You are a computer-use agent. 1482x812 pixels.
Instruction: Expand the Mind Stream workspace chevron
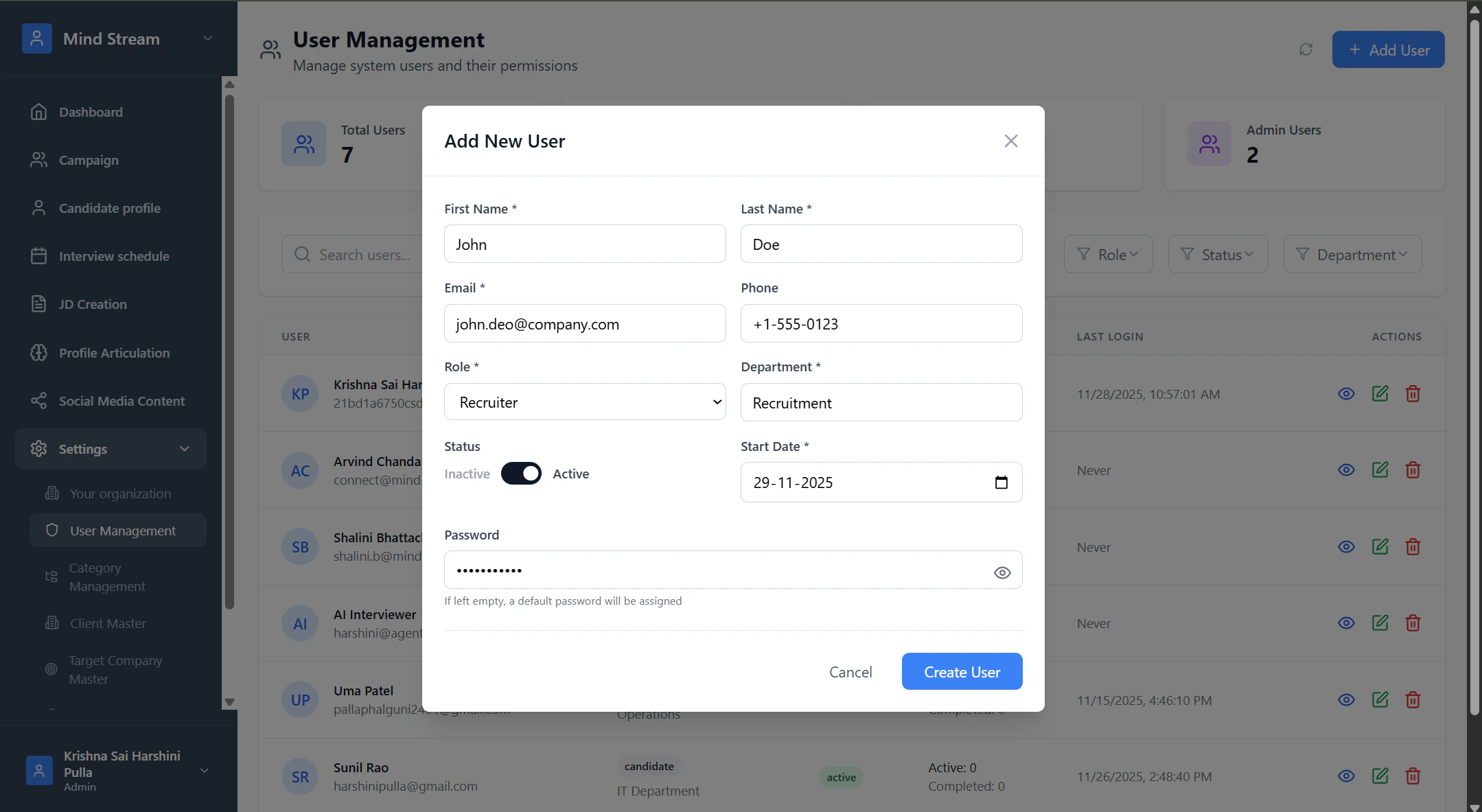pyautogui.click(x=207, y=38)
